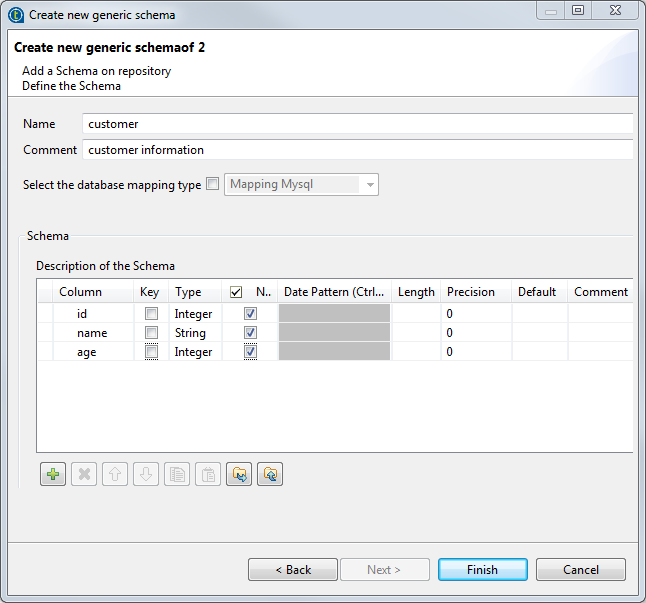Open the Mapping Mysql dropdown

coord(370,185)
